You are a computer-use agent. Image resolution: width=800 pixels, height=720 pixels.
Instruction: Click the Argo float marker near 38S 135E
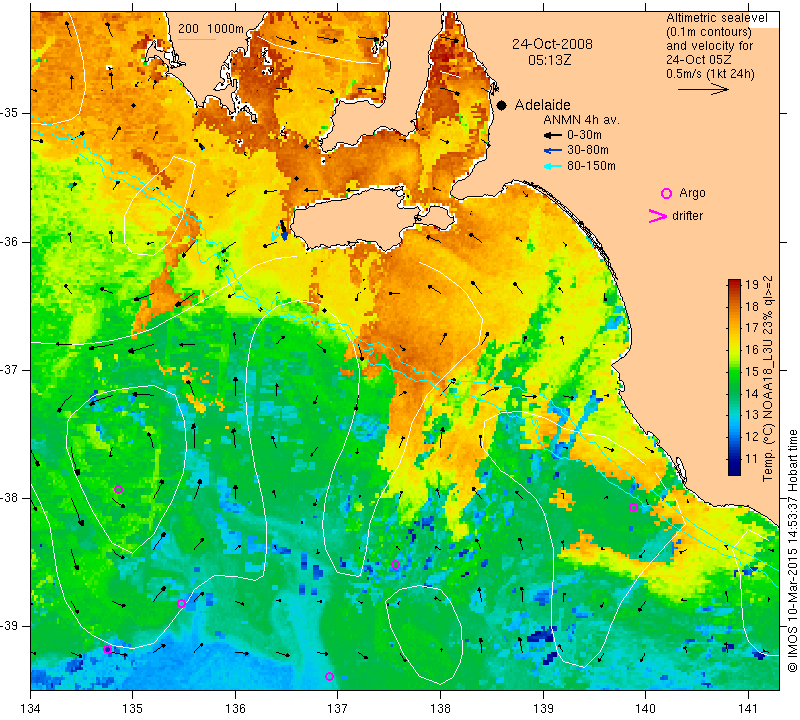pyautogui.click(x=118, y=489)
